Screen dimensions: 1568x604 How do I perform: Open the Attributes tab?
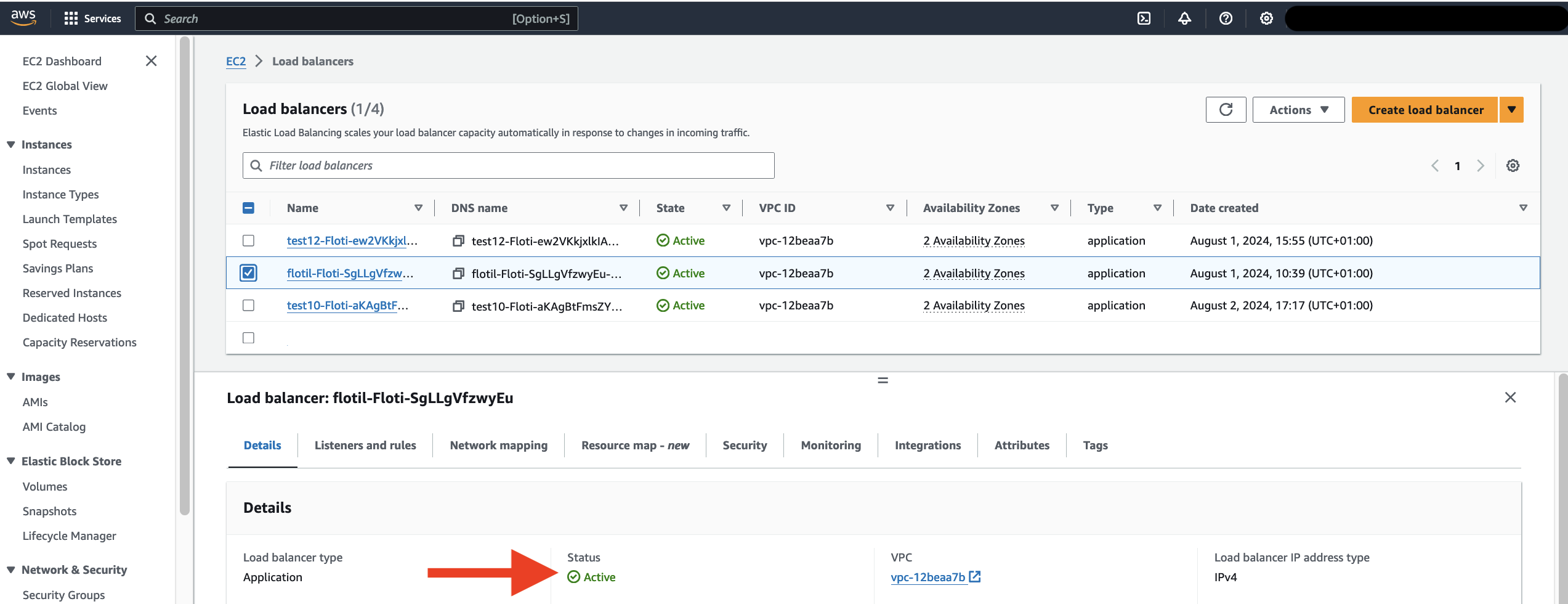1022,445
